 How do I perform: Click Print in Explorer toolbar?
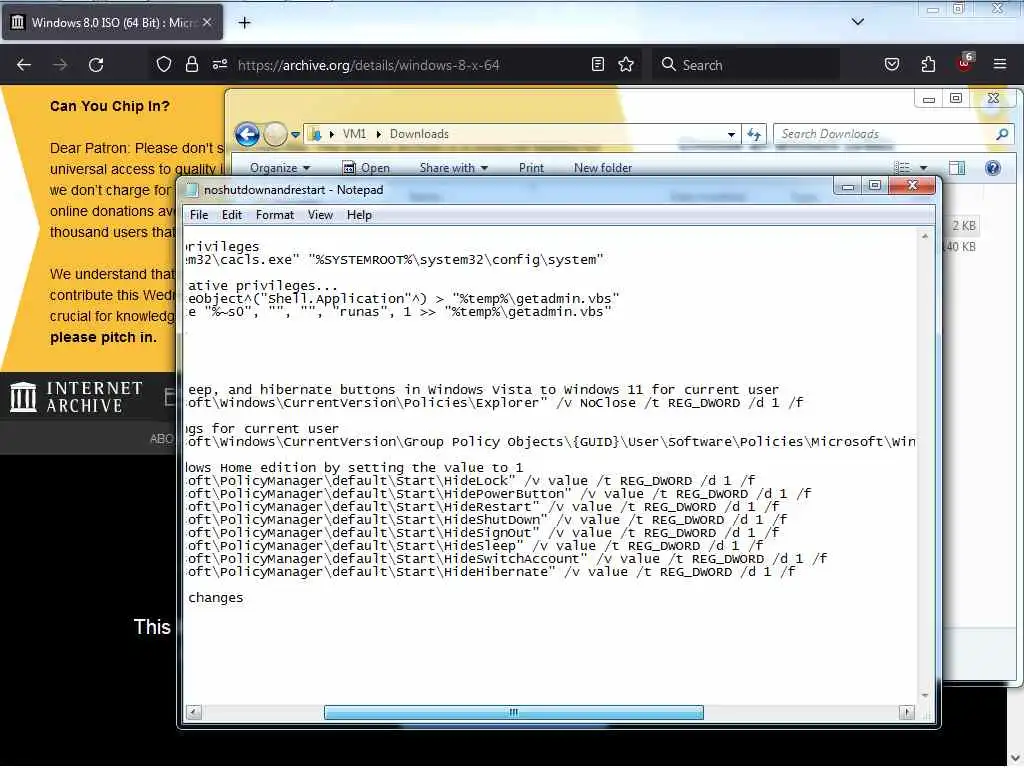(x=531, y=168)
